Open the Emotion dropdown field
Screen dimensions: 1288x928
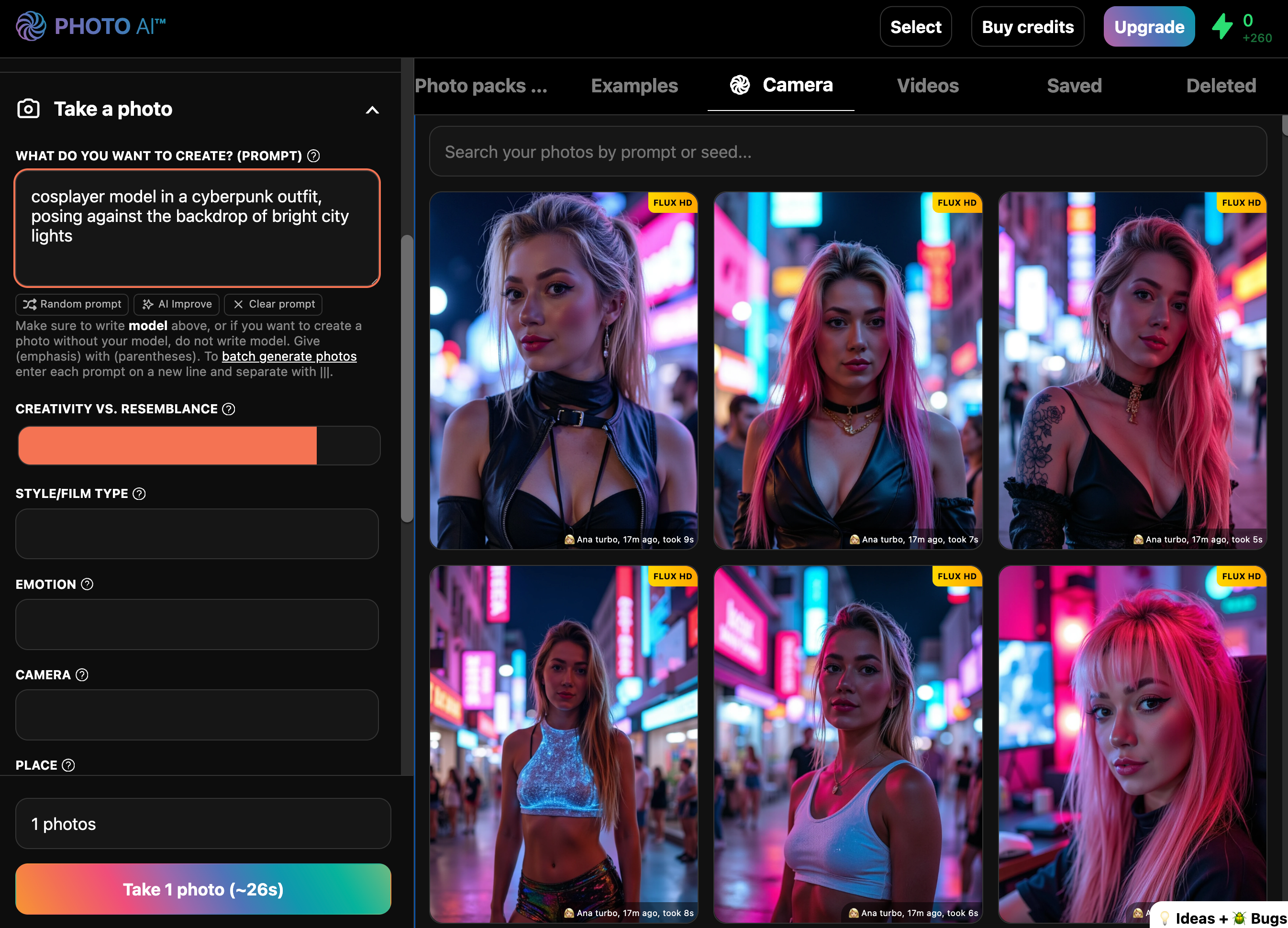(197, 624)
